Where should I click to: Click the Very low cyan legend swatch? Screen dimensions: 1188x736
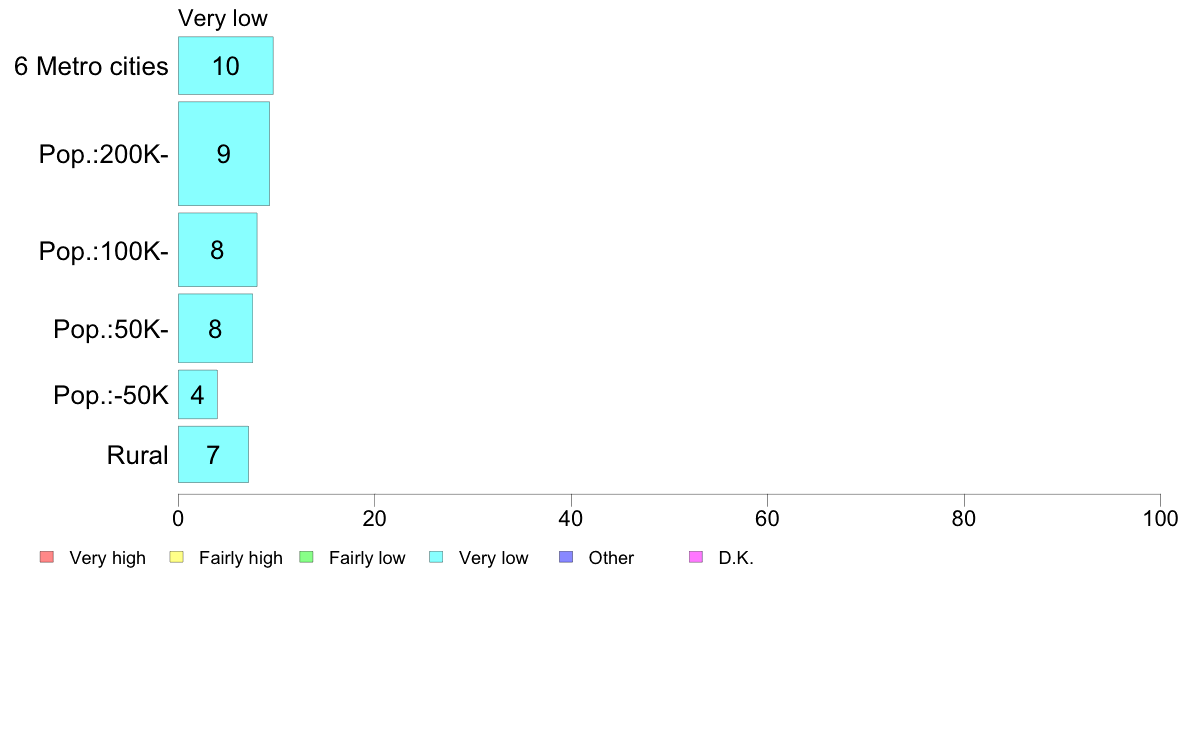(x=436, y=557)
